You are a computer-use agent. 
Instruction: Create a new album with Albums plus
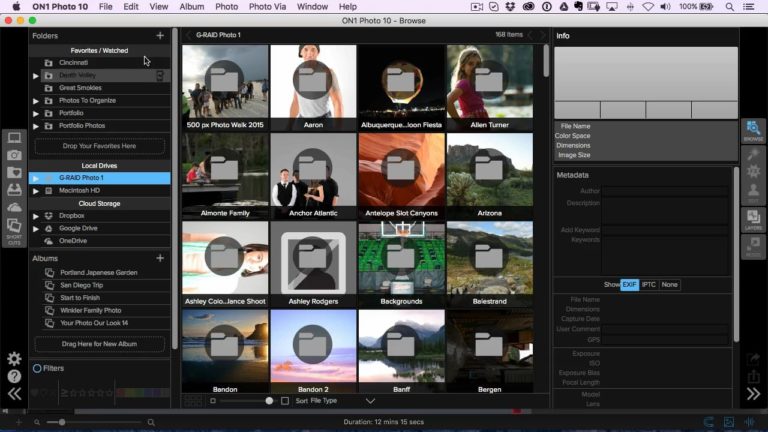[x=160, y=258]
